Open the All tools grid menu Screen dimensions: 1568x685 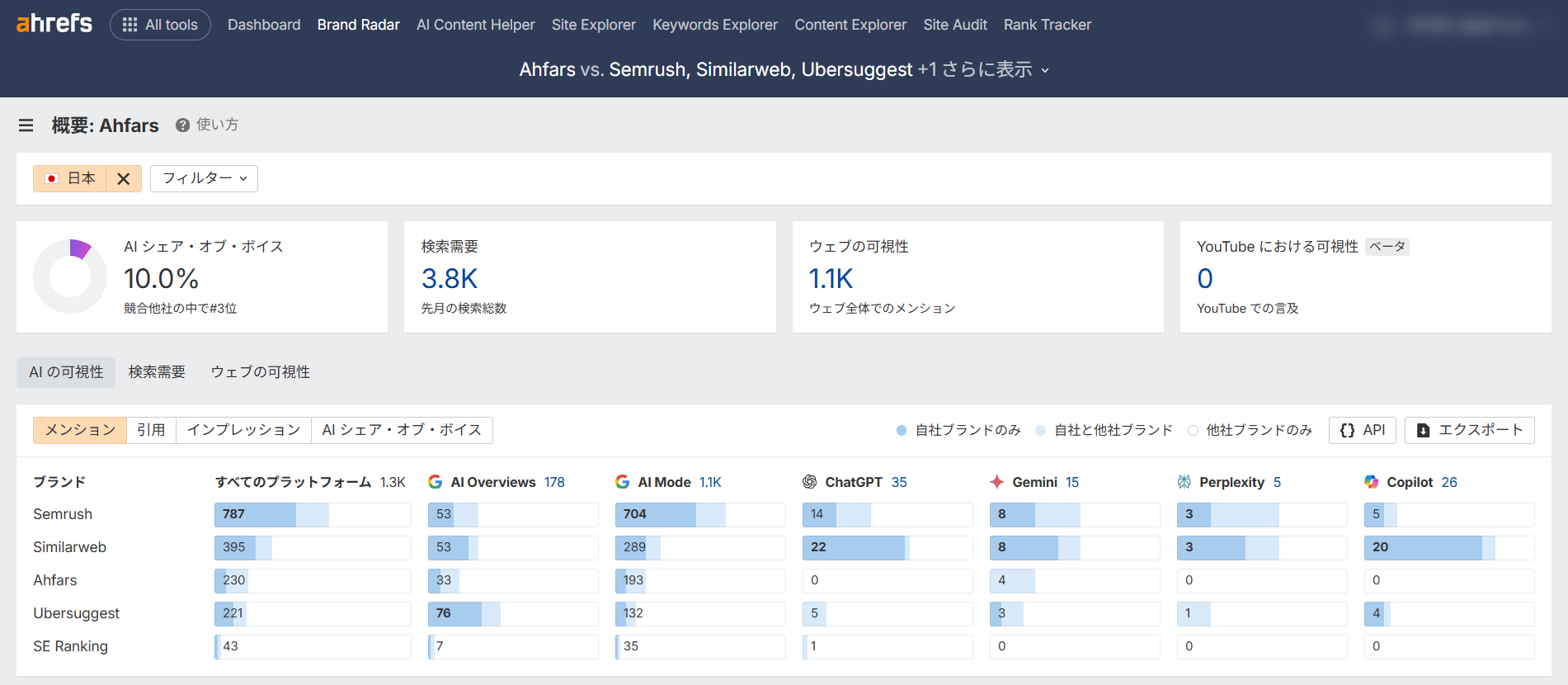160,25
